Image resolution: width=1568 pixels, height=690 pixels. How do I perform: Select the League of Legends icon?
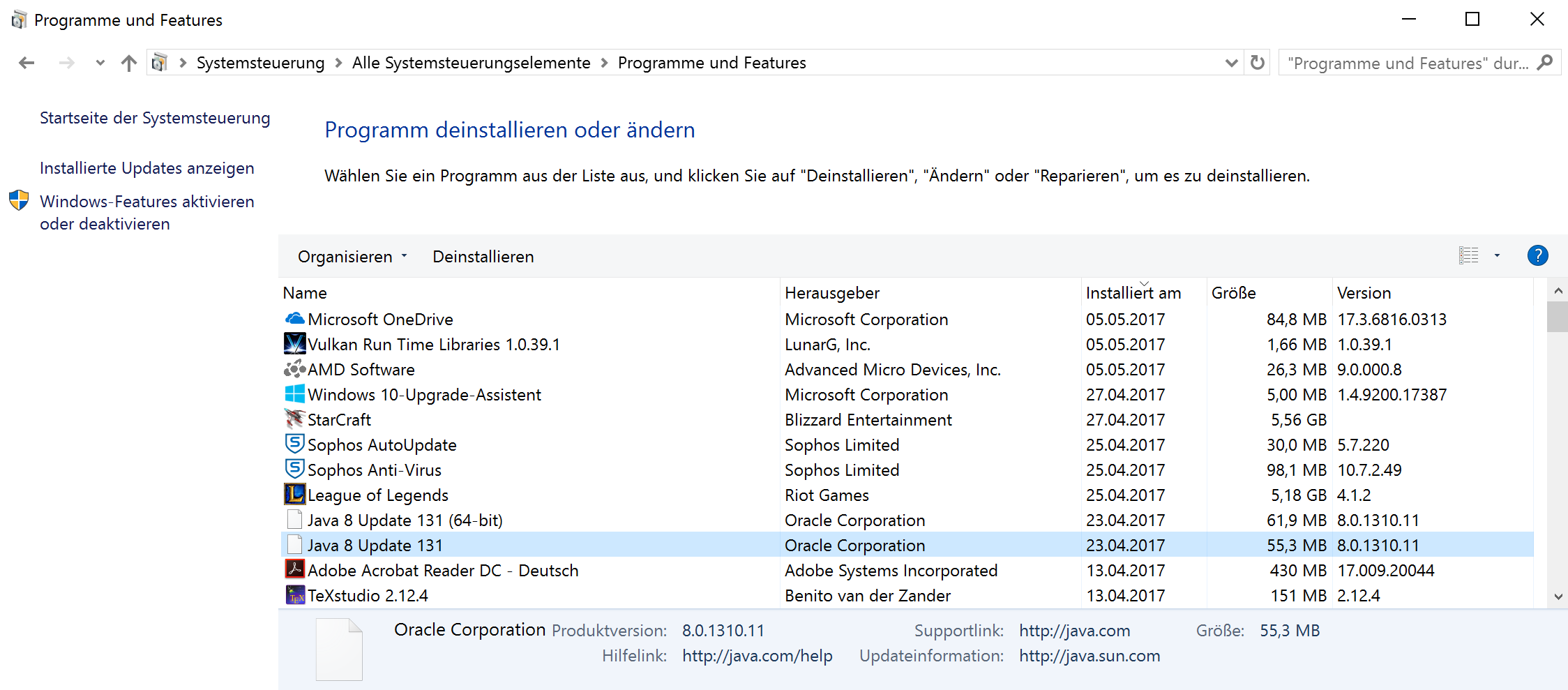point(295,495)
